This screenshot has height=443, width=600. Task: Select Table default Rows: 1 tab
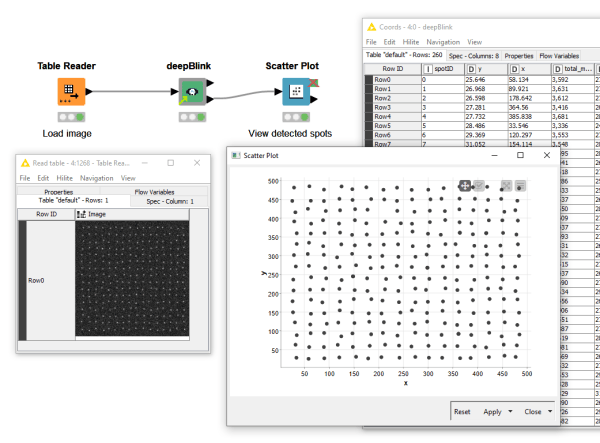pyautogui.click(x=73, y=200)
